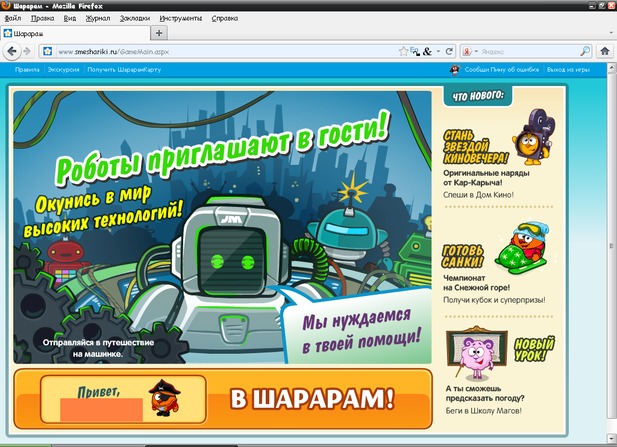
Task: Click Спеши в Дом Кино! link
Action: point(478,195)
